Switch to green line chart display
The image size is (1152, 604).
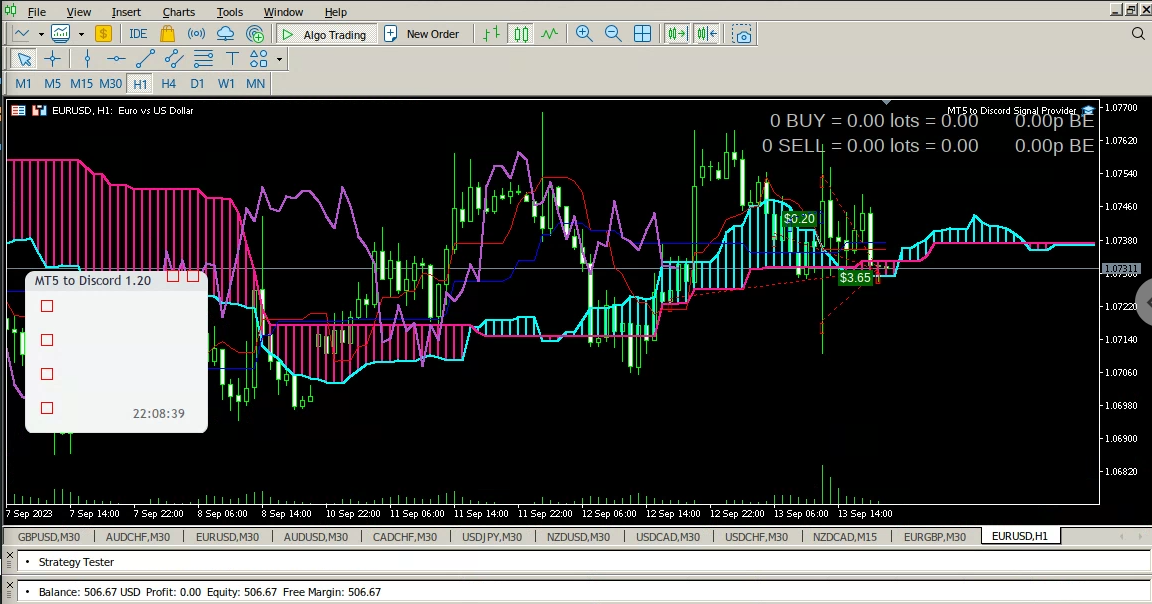point(550,34)
